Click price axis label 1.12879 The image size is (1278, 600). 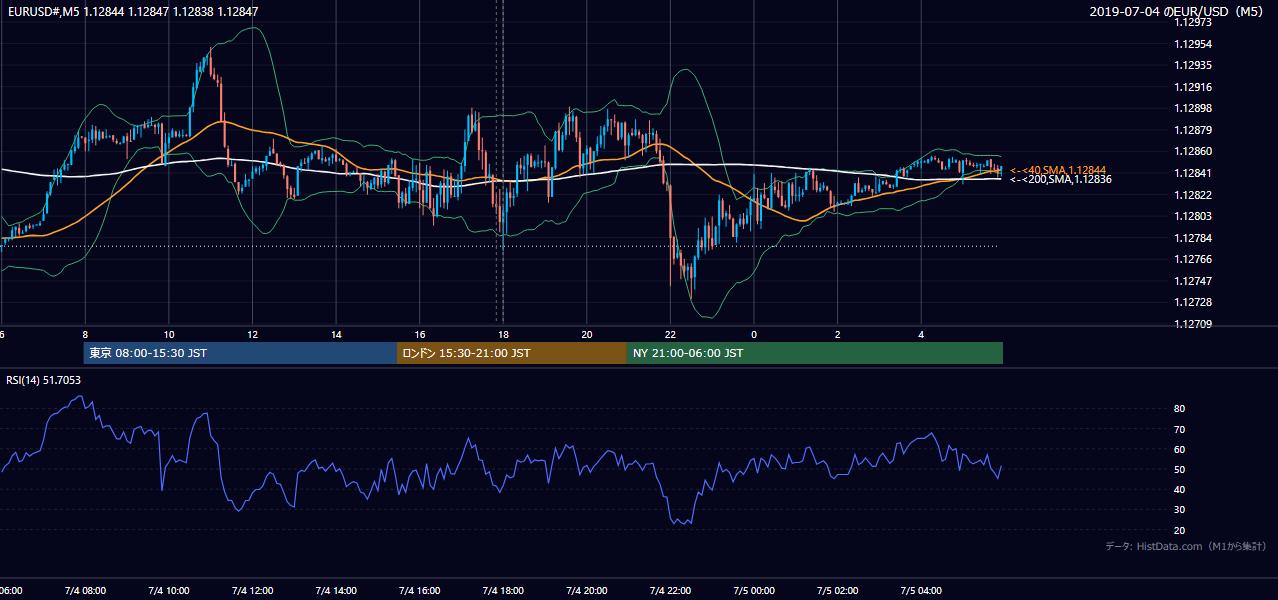click(1192, 131)
